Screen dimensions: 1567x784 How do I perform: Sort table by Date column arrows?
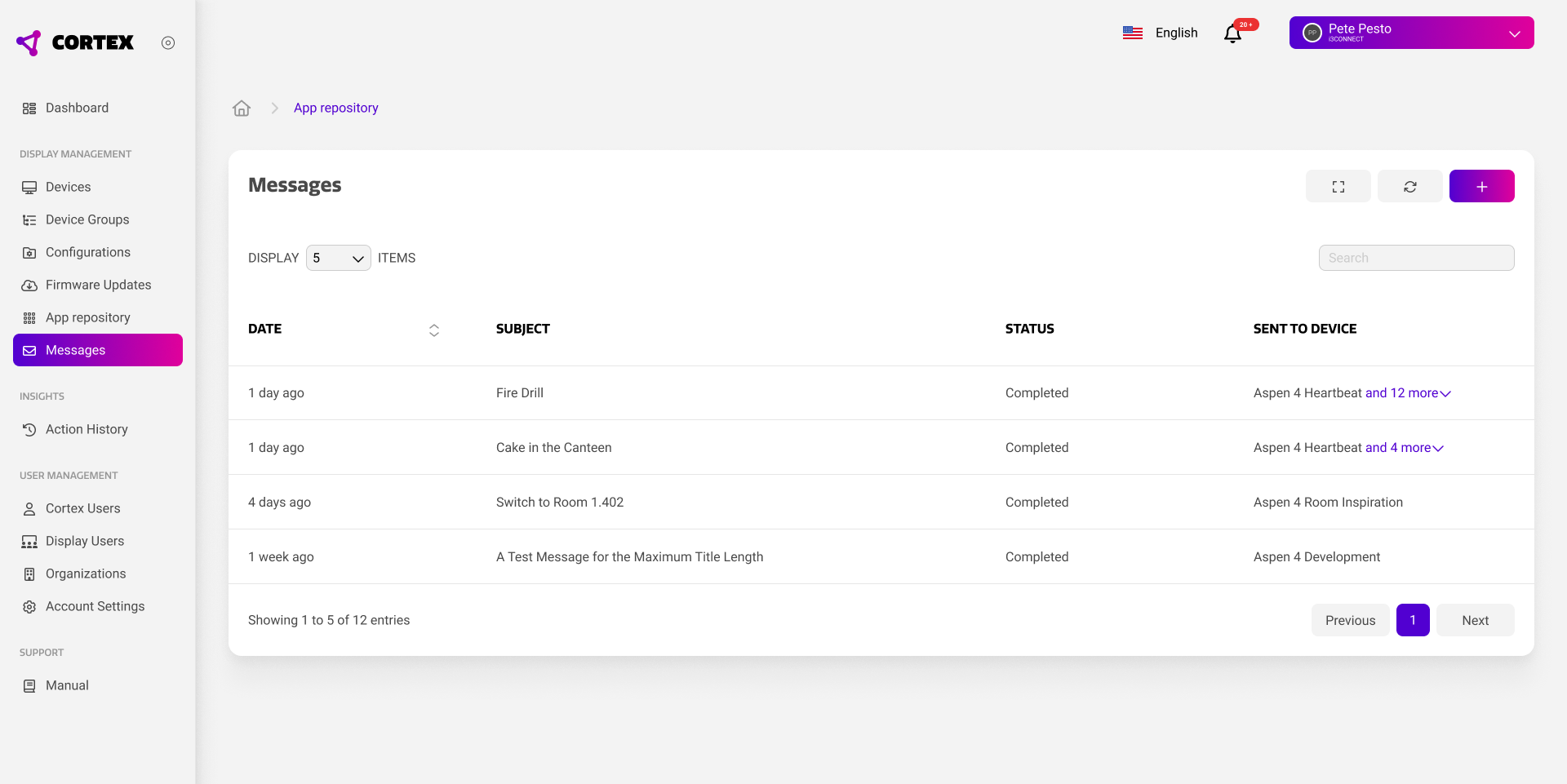pos(434,330)
